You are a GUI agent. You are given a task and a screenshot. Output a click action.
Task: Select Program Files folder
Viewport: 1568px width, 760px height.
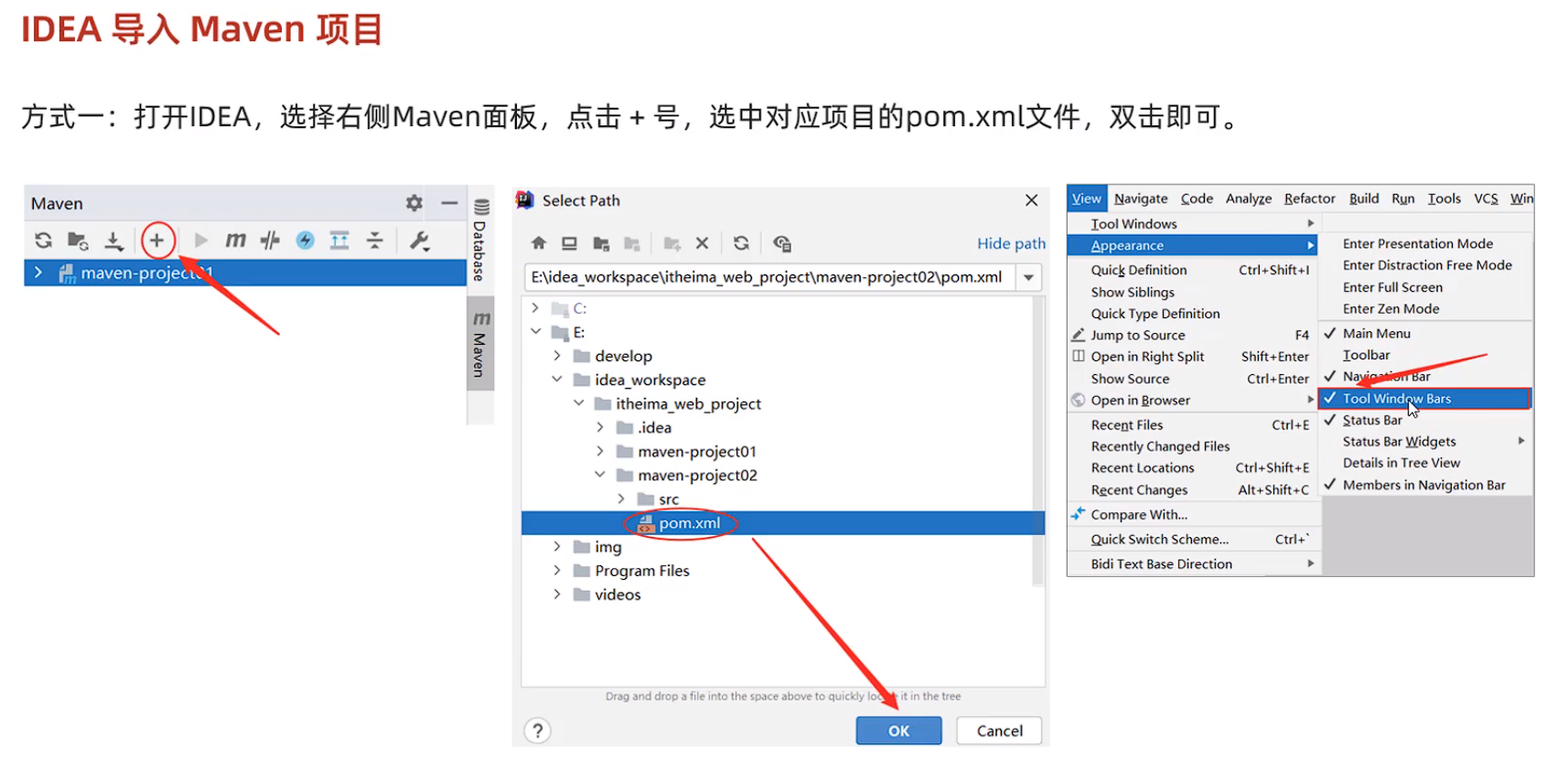point(631,571)
